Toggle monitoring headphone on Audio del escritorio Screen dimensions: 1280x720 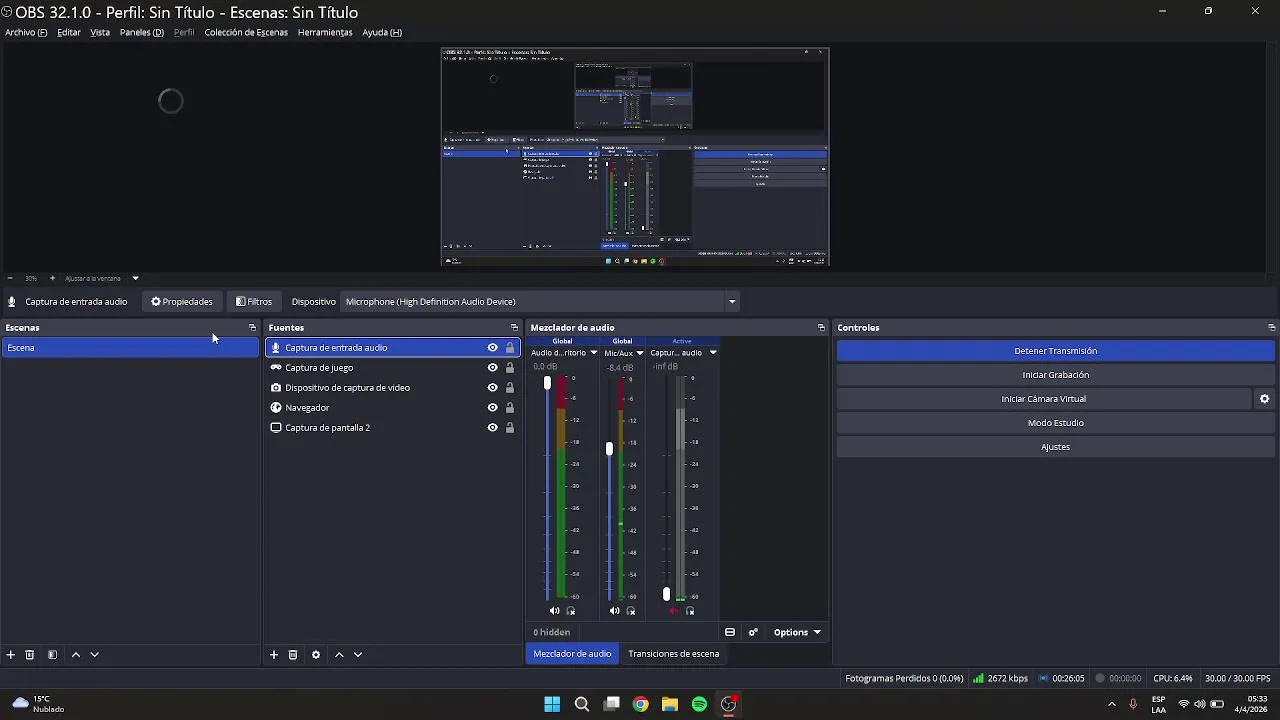click(x=571, y=611)
